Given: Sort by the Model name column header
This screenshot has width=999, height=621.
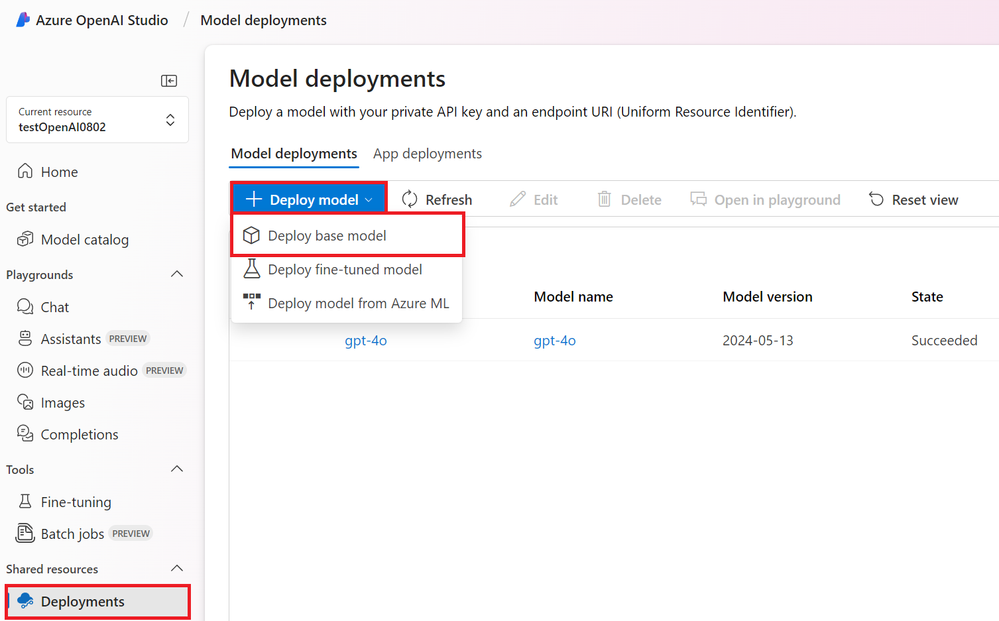Looking at the screenshot, I should (x=573, y=296).
